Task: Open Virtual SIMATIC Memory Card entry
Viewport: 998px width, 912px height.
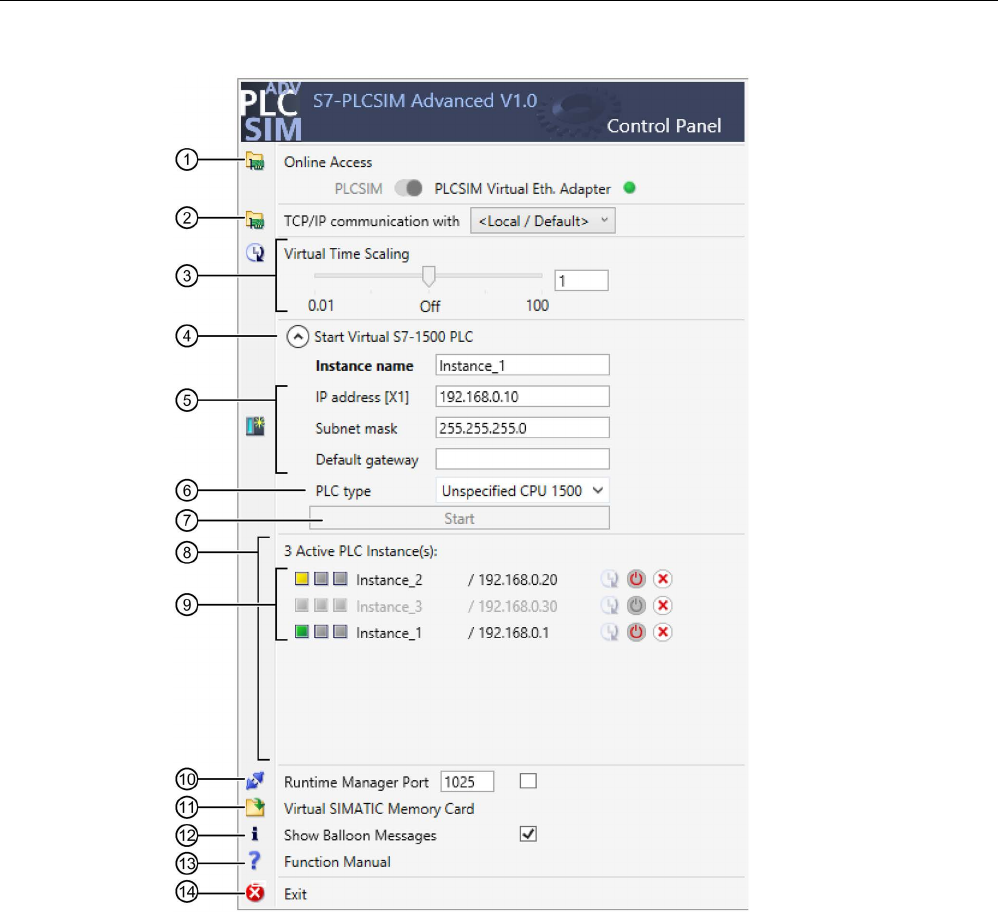Action: [x=379, y=809]
